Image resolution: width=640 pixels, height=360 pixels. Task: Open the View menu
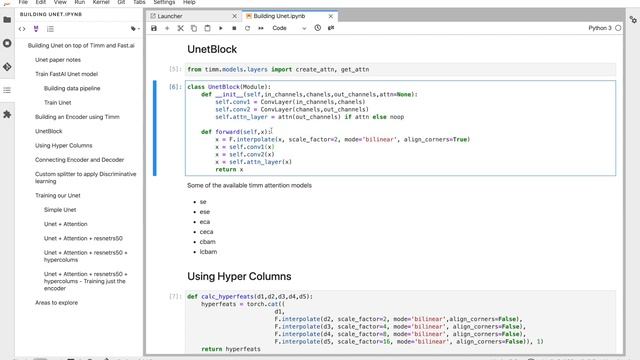[60, 2]
